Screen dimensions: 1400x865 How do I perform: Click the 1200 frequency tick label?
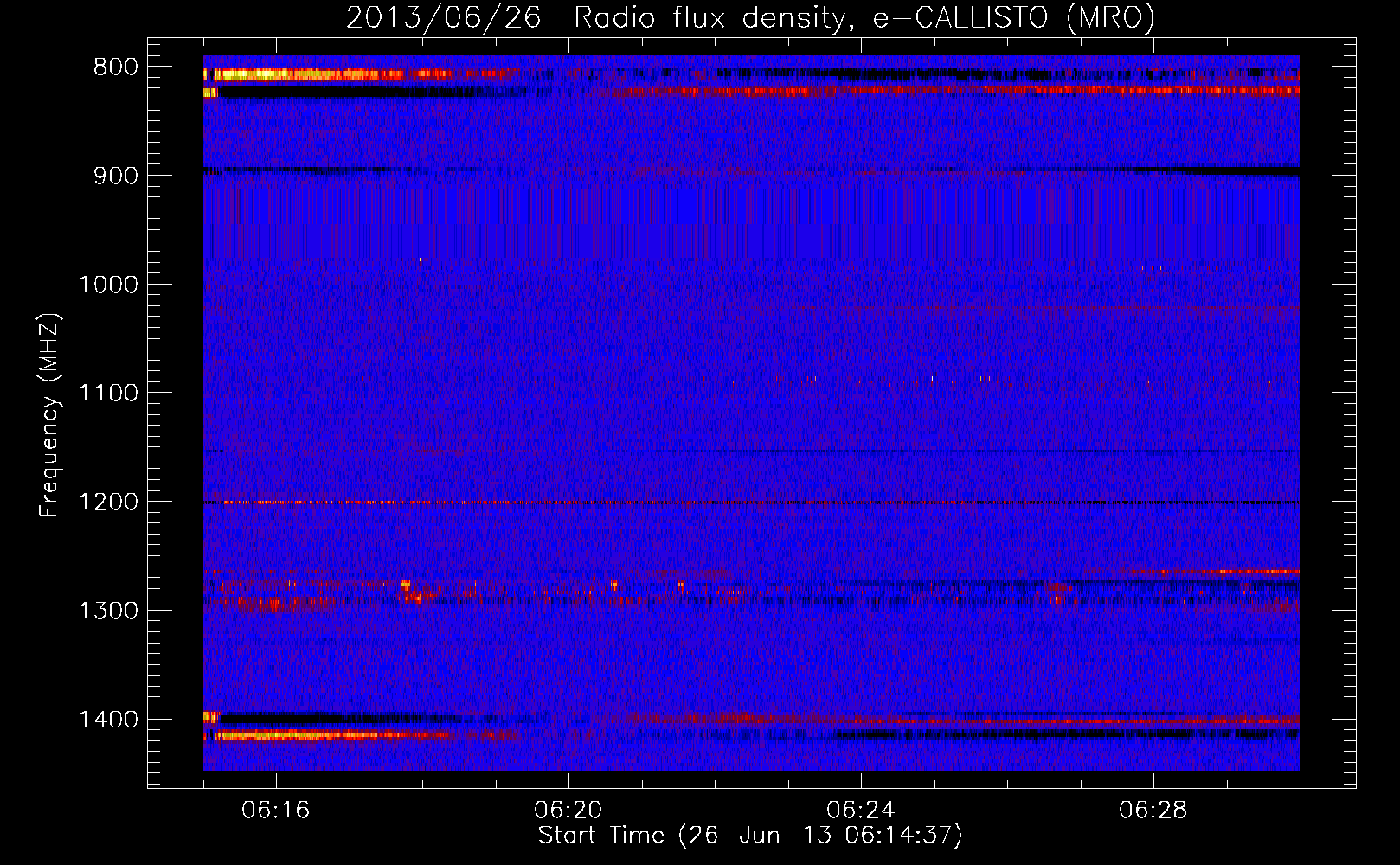click(x=108, y=503)
